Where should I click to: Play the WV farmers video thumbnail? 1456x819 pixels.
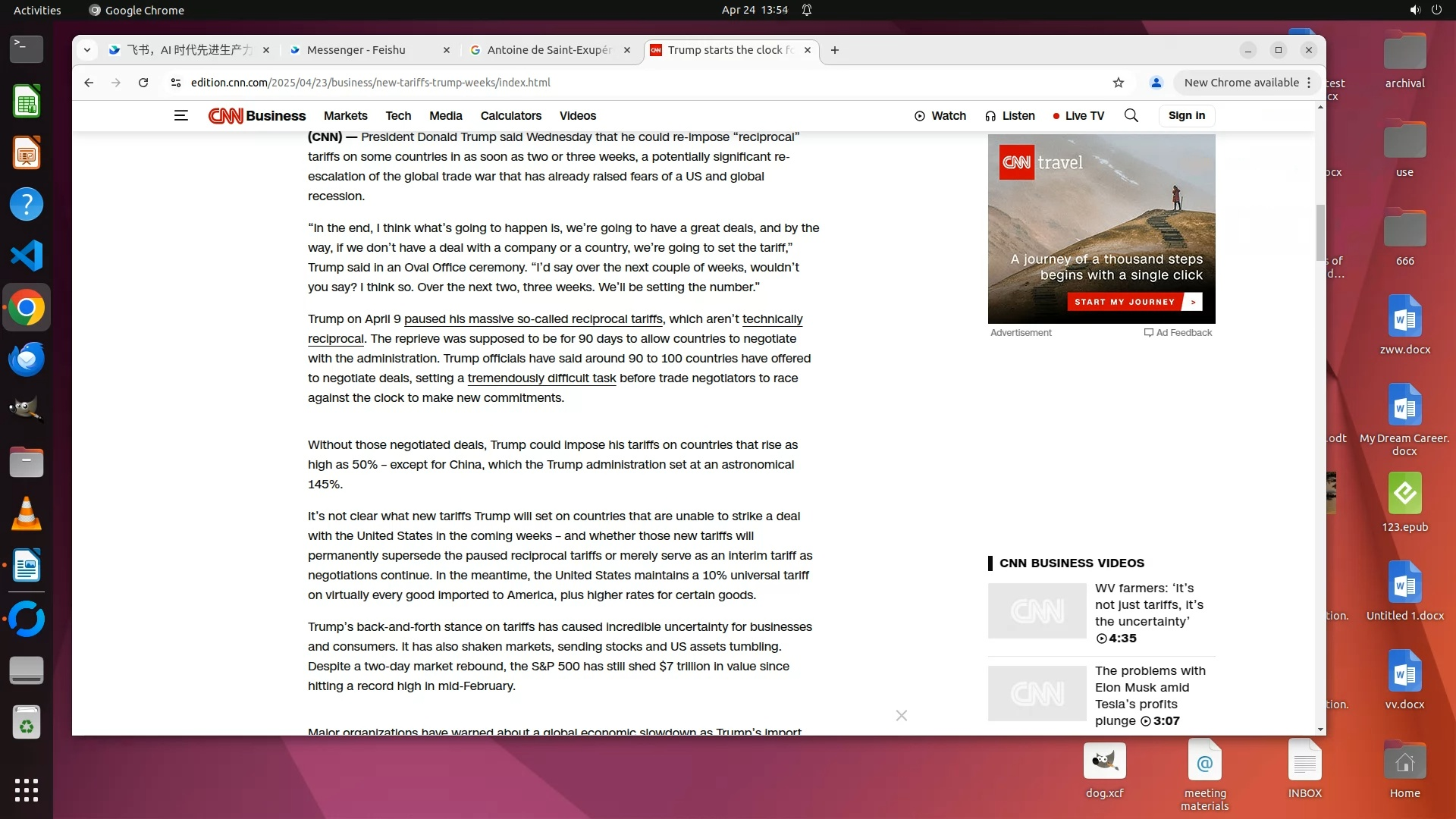[1037, 610]
